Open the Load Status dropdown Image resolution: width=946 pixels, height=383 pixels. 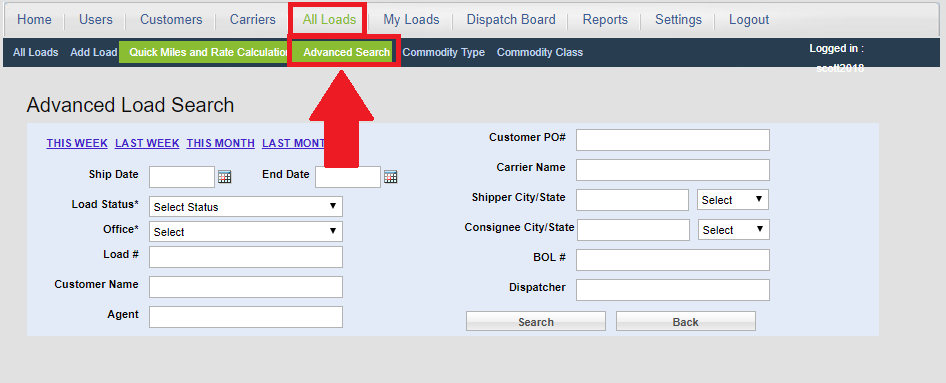pos(246,206)
